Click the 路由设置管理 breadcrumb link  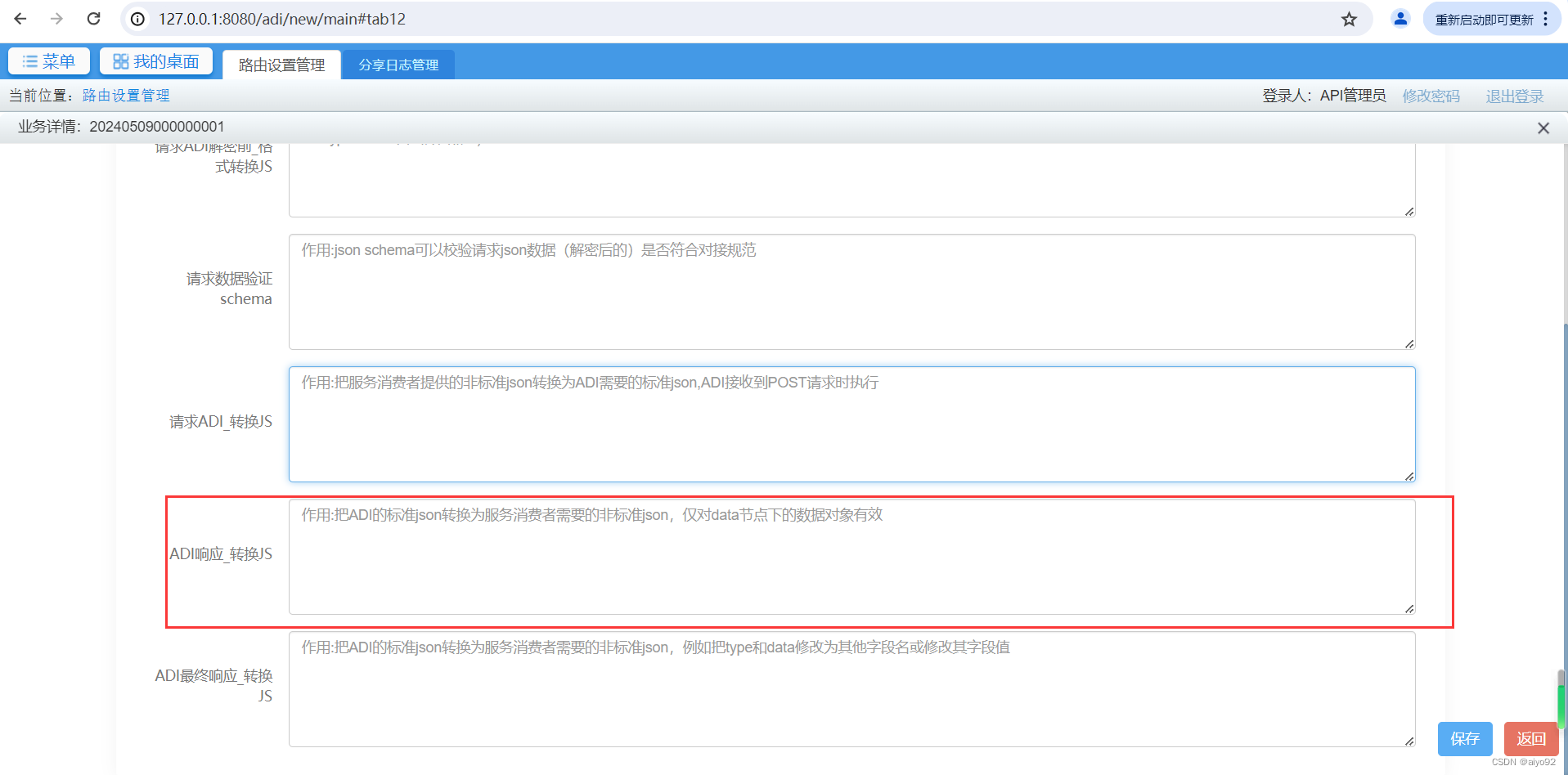coord(126,96)
